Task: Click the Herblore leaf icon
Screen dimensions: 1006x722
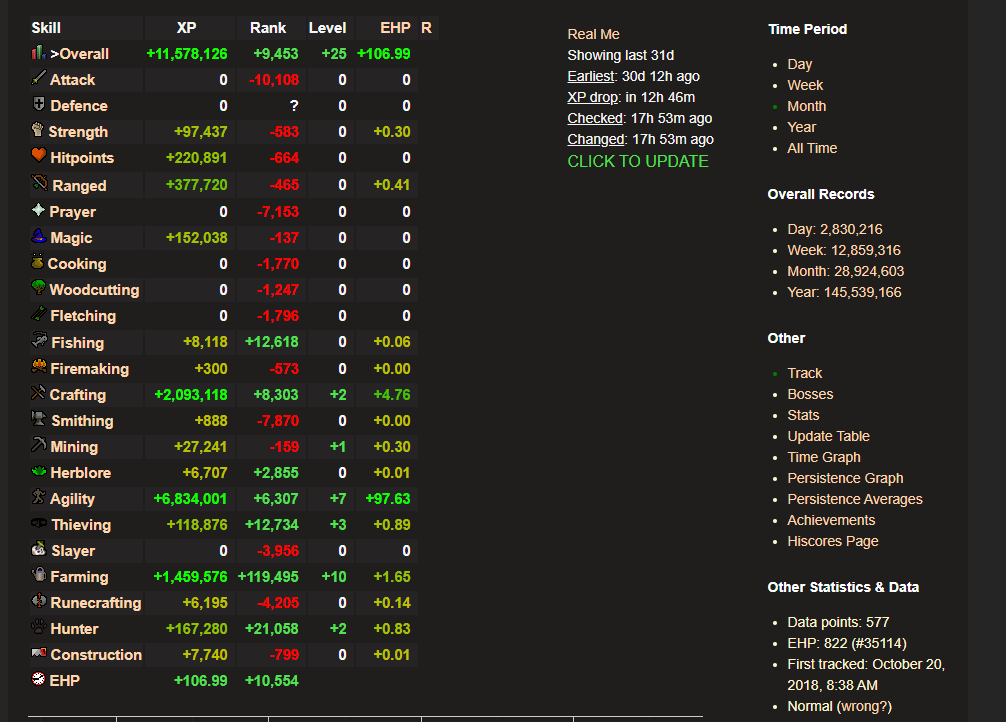Action: (38, 471)
